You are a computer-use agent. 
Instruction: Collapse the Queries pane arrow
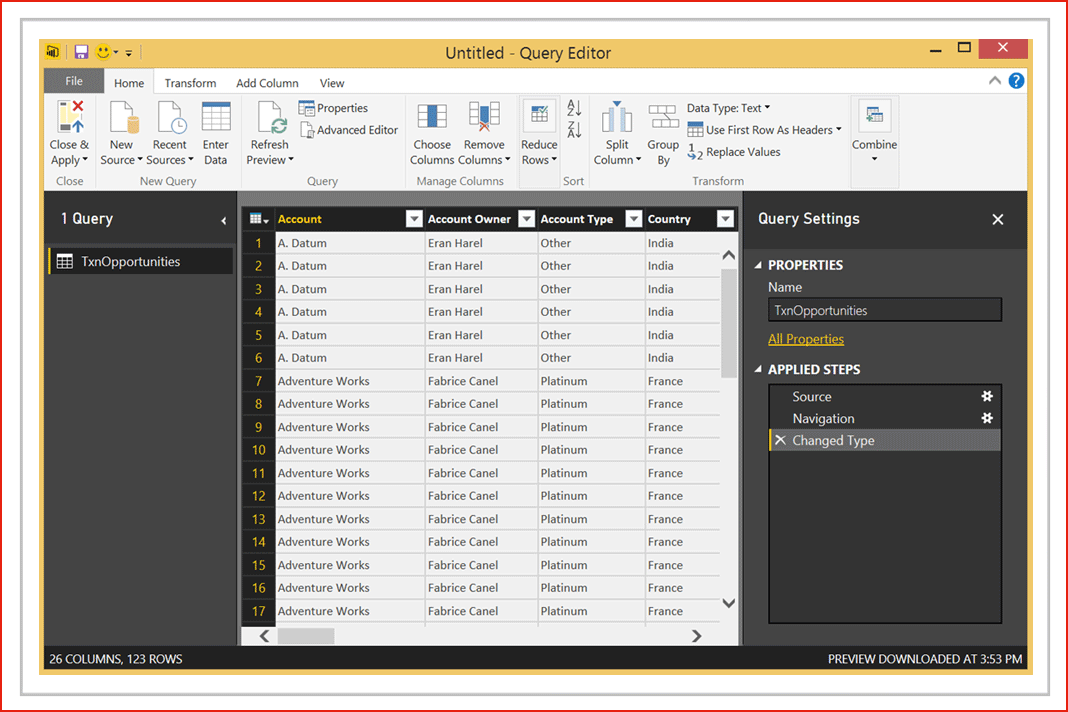pos(223,220)
